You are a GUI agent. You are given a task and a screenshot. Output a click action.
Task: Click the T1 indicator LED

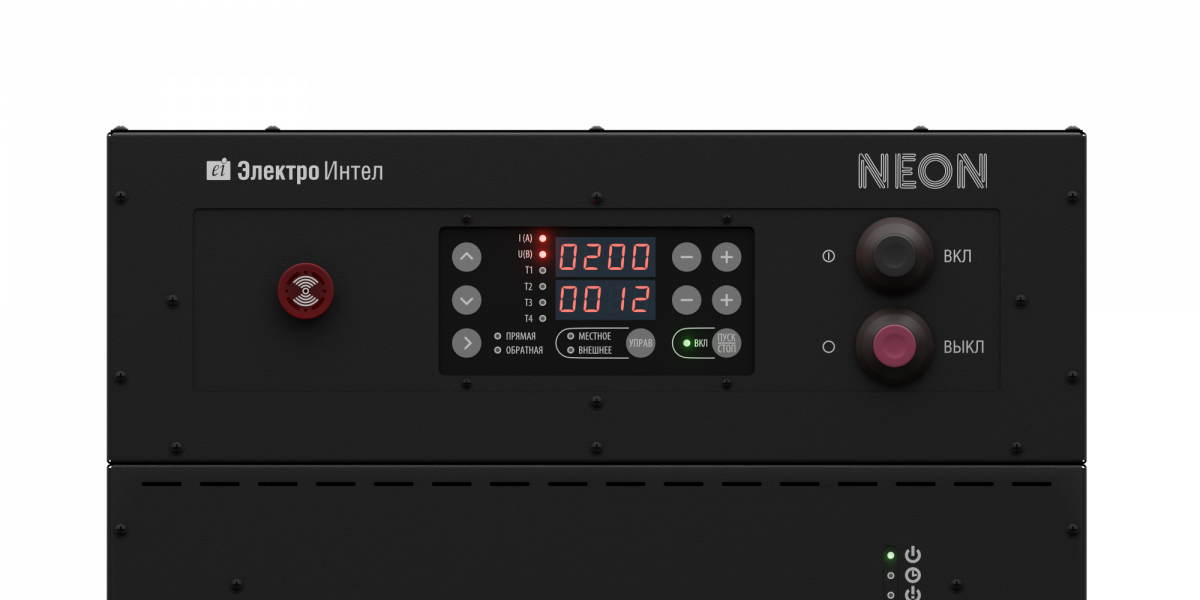543,270
